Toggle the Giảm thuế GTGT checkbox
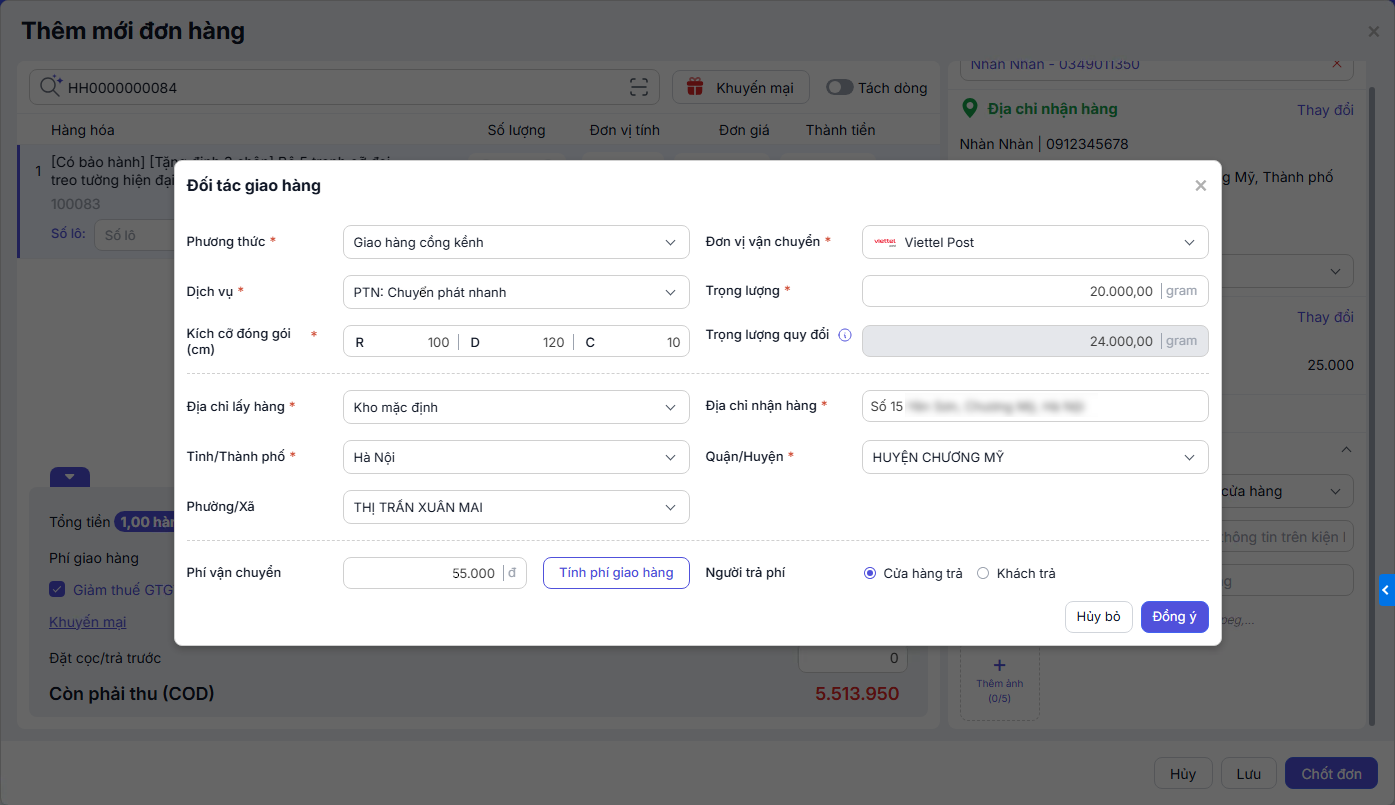 (x=58, y=590)
